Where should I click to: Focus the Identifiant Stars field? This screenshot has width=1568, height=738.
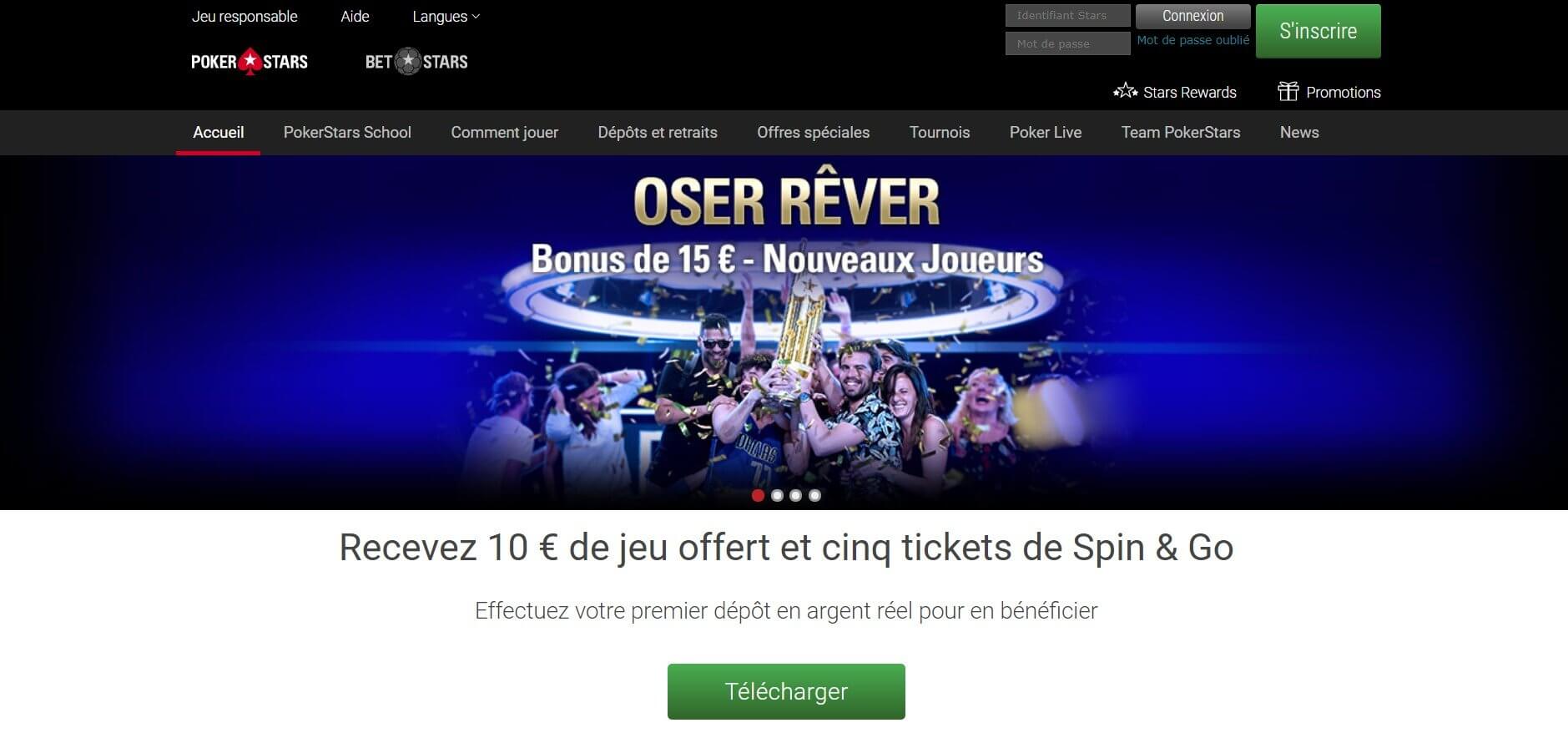[1068, 16]
